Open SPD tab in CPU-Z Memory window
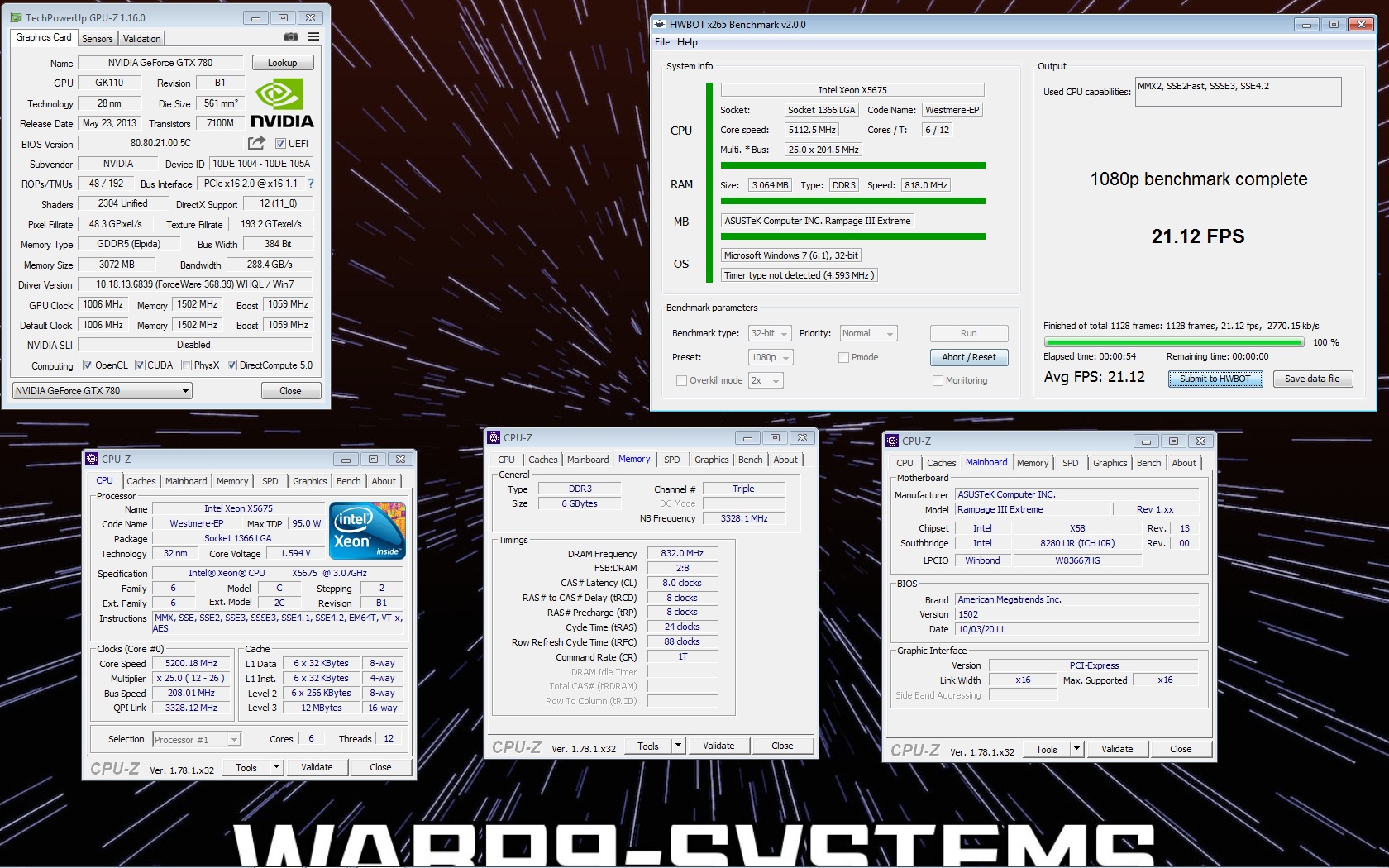Viewport: 1389px width, 868px height. tap(672, 460)
